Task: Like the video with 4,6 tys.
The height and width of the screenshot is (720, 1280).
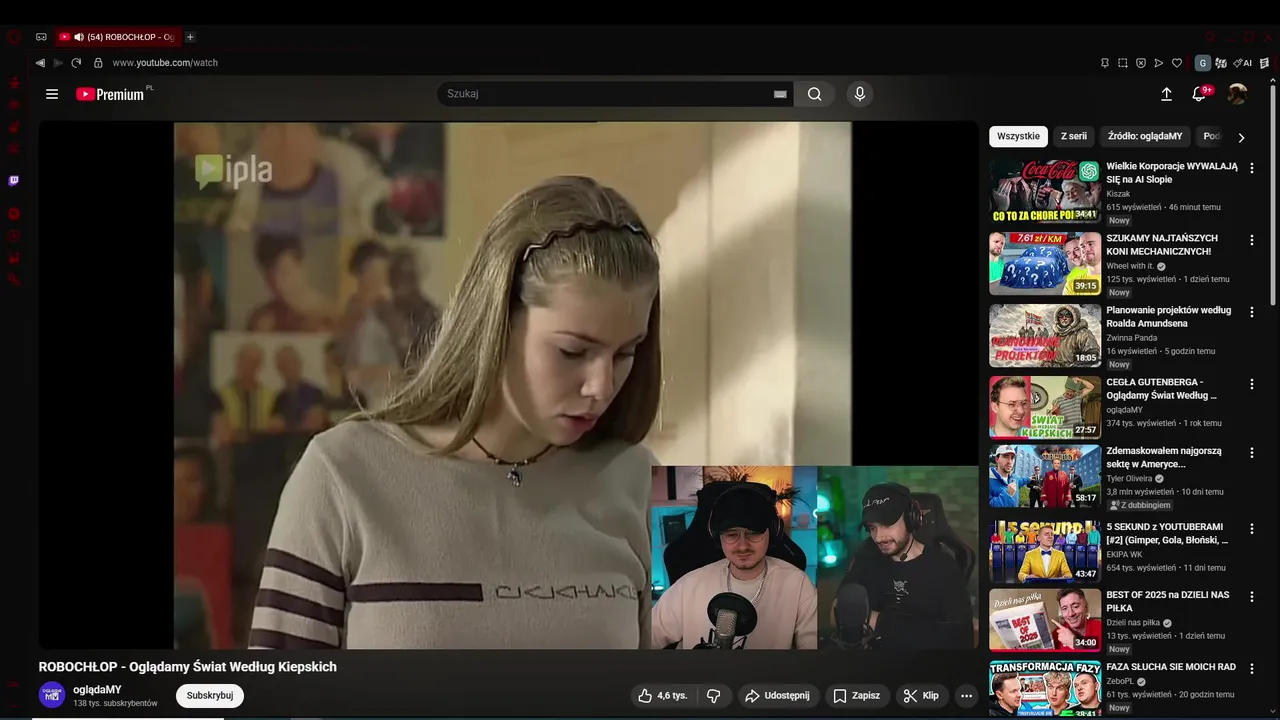Action: coord(664,695)
